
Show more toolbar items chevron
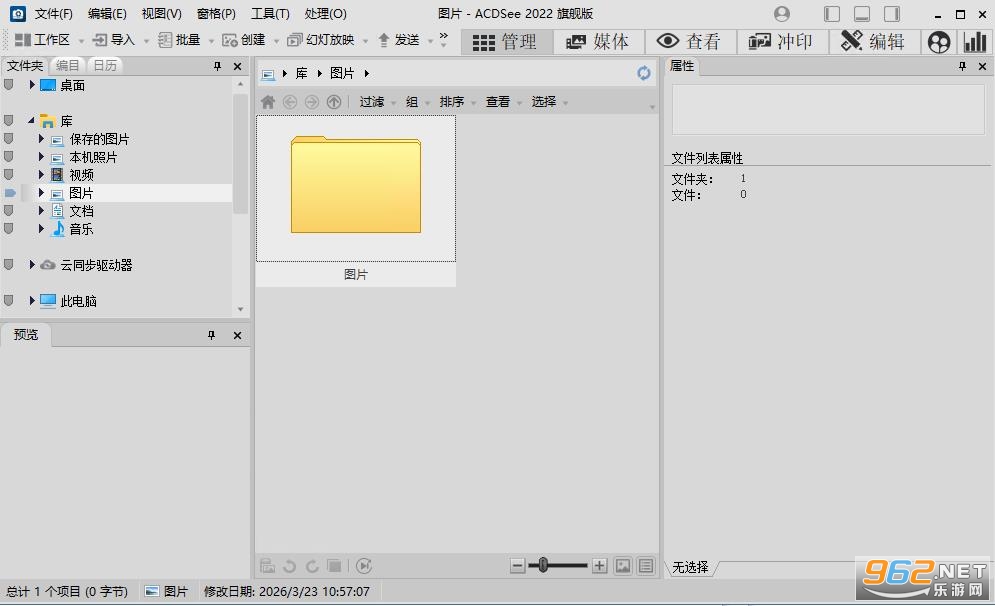coord(444,39)
